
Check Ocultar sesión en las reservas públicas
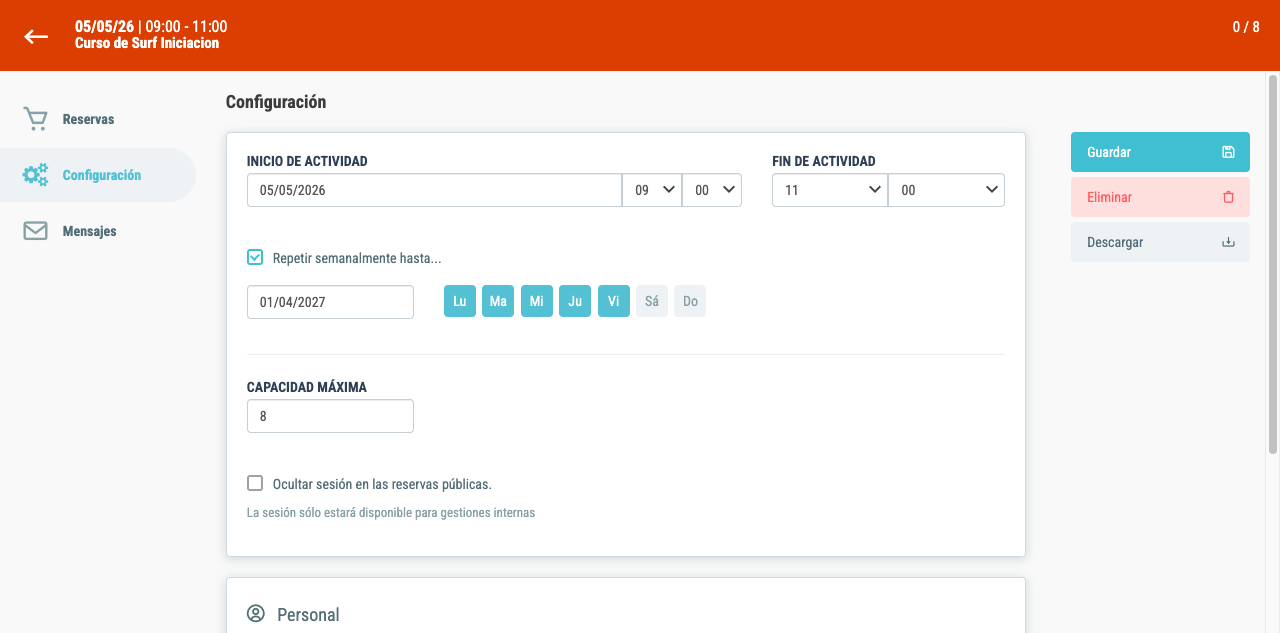click(x=255, y=484)
